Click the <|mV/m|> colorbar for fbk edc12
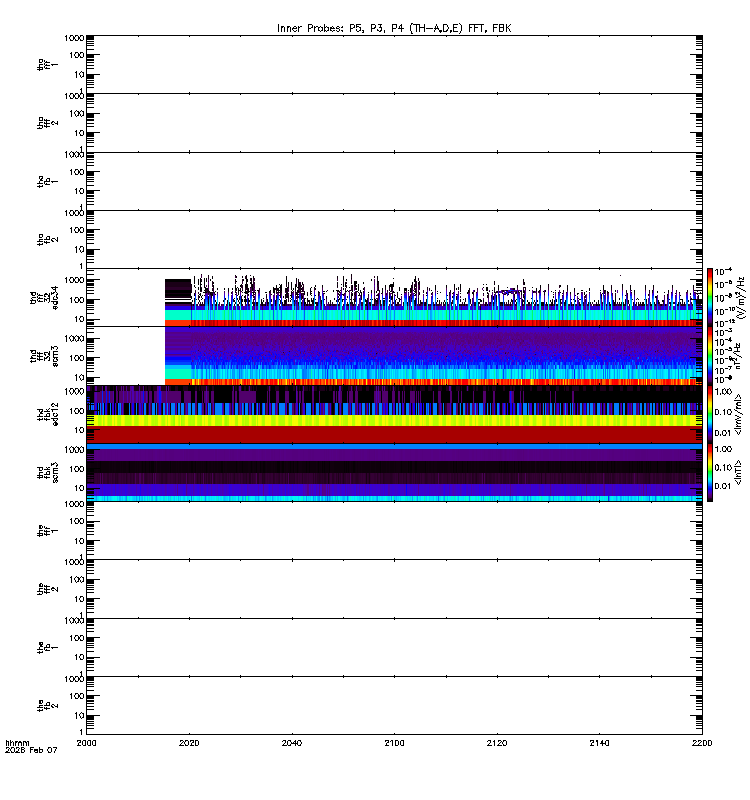The width and height of the screenshot is (750, 800). click(710, 414)
